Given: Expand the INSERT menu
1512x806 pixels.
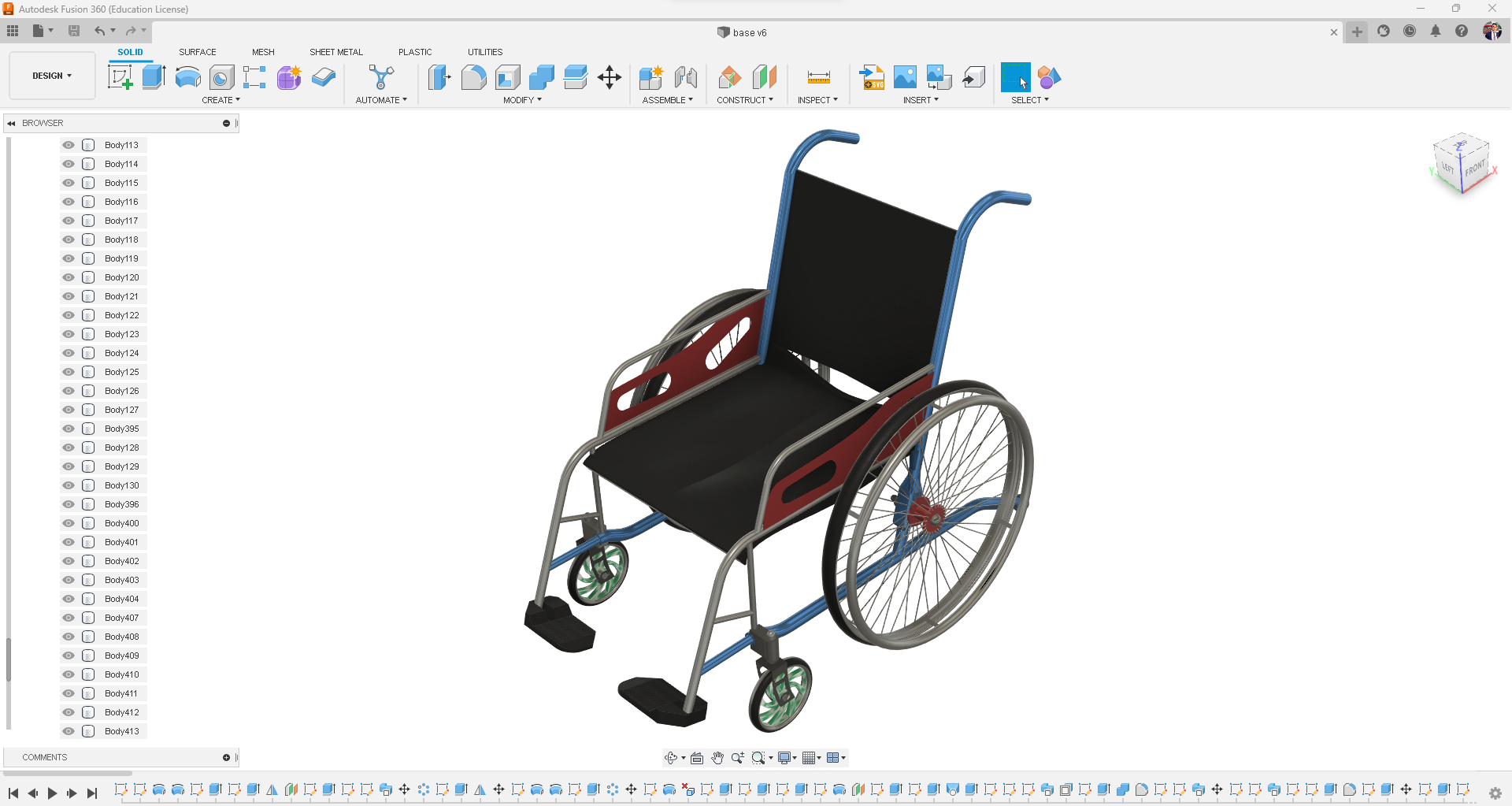Looking at the screenshot, I should click(x=921, y=100).
